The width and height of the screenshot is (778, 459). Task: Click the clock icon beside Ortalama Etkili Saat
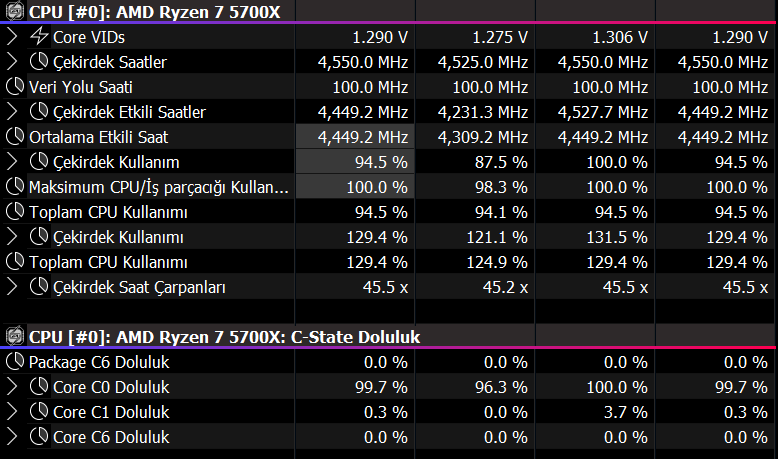click(x=15, y=136)
